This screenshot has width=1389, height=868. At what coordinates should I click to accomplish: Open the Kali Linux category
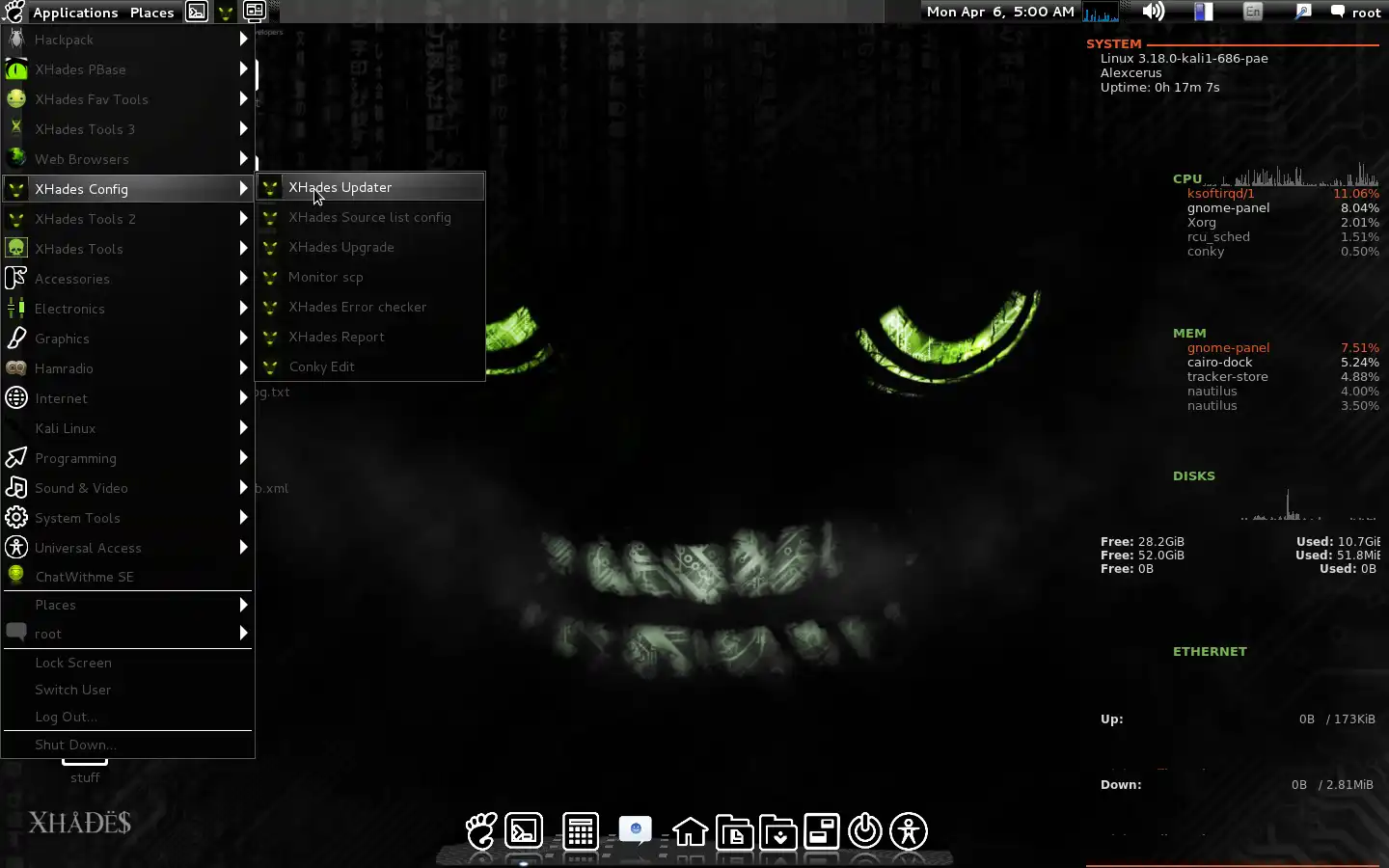(127, 428)
